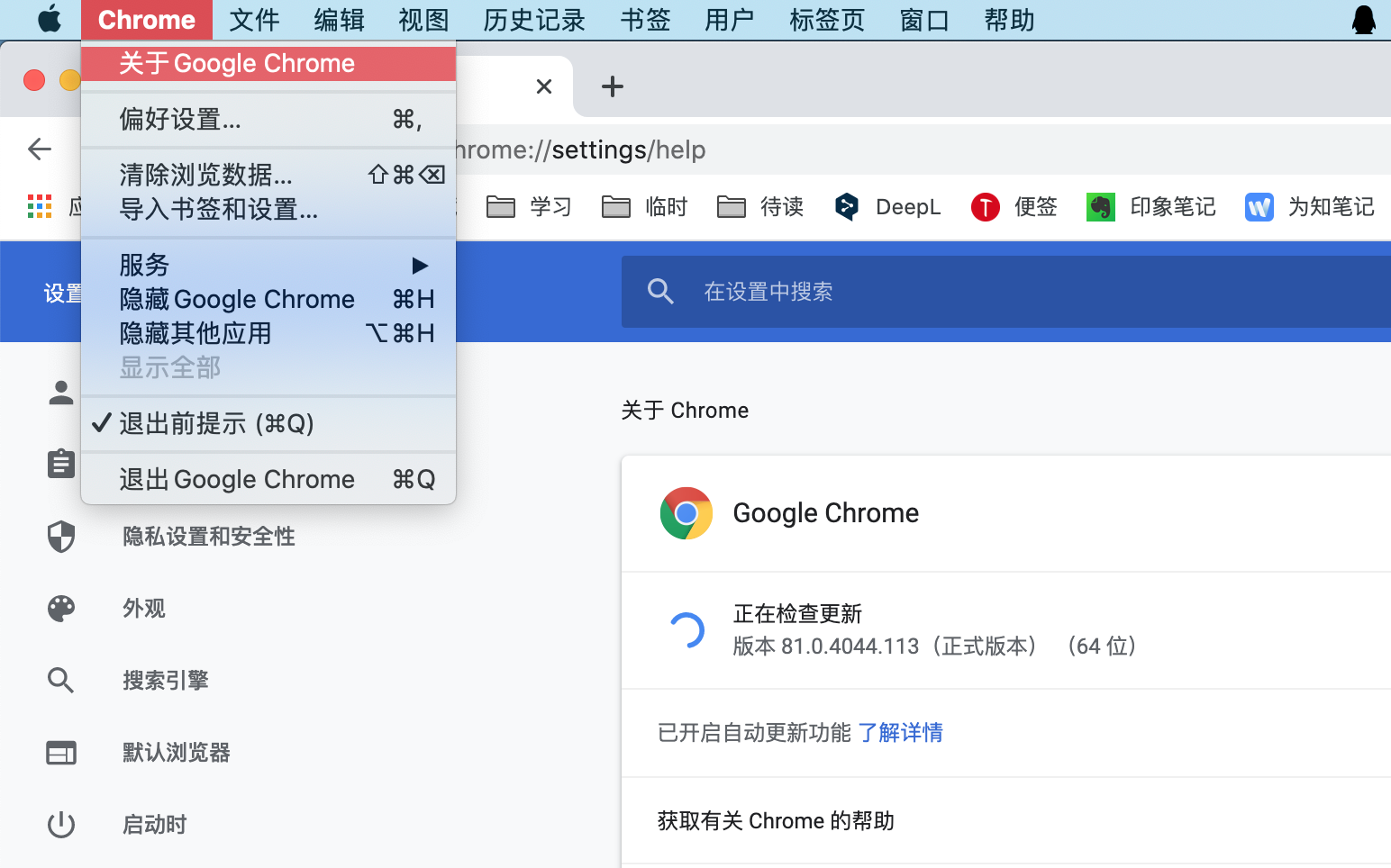Open the 编辑 menu
This screenshot has height=868, width=1391.
(339, 19)
